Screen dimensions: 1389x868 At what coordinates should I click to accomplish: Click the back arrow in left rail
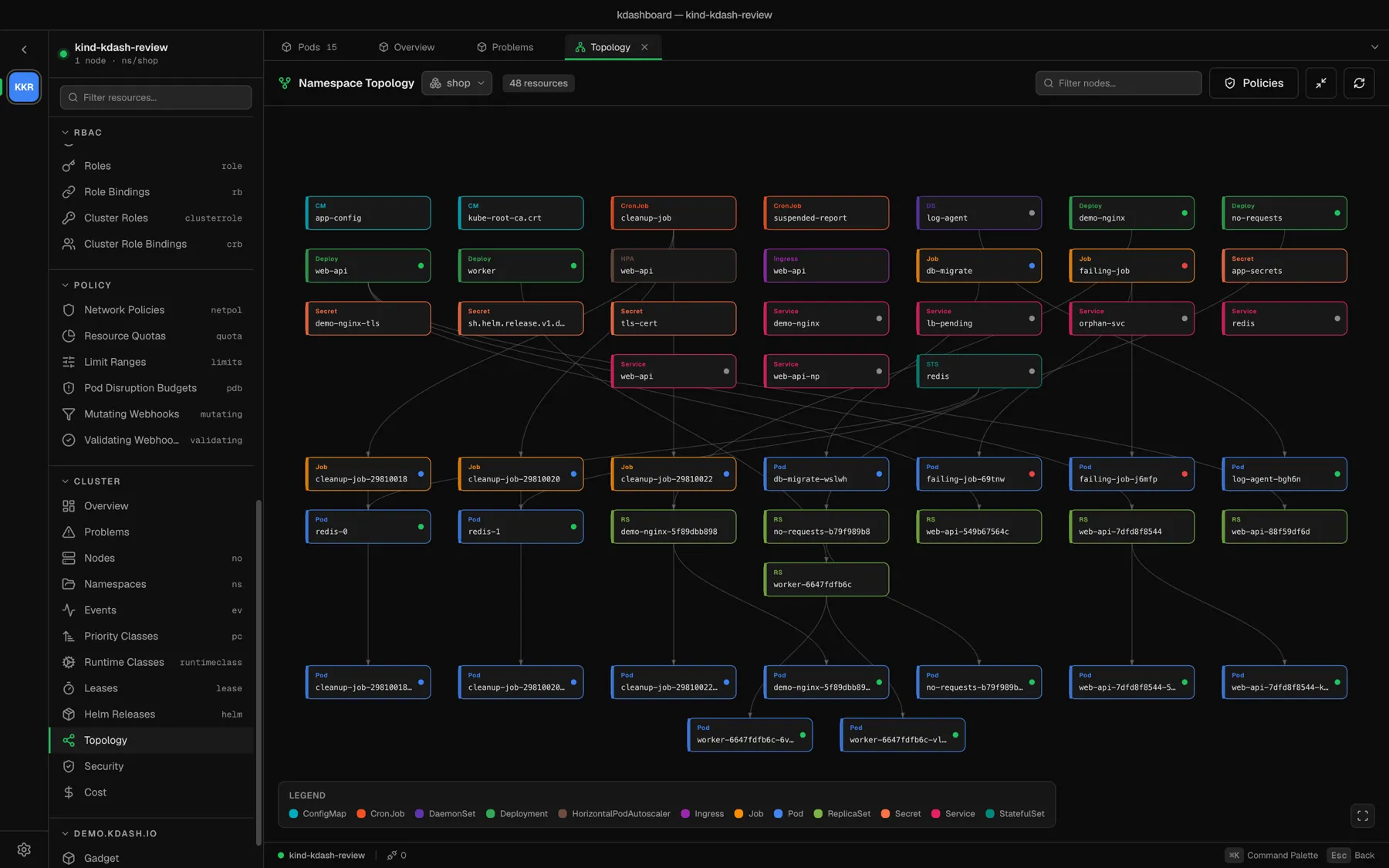[x=24, y=49]
